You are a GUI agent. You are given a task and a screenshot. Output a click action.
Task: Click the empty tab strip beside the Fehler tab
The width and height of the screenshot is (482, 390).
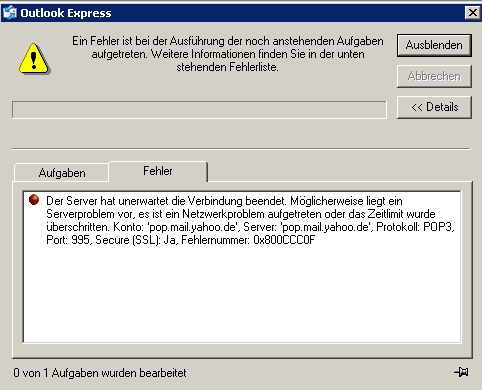(339, 172)
